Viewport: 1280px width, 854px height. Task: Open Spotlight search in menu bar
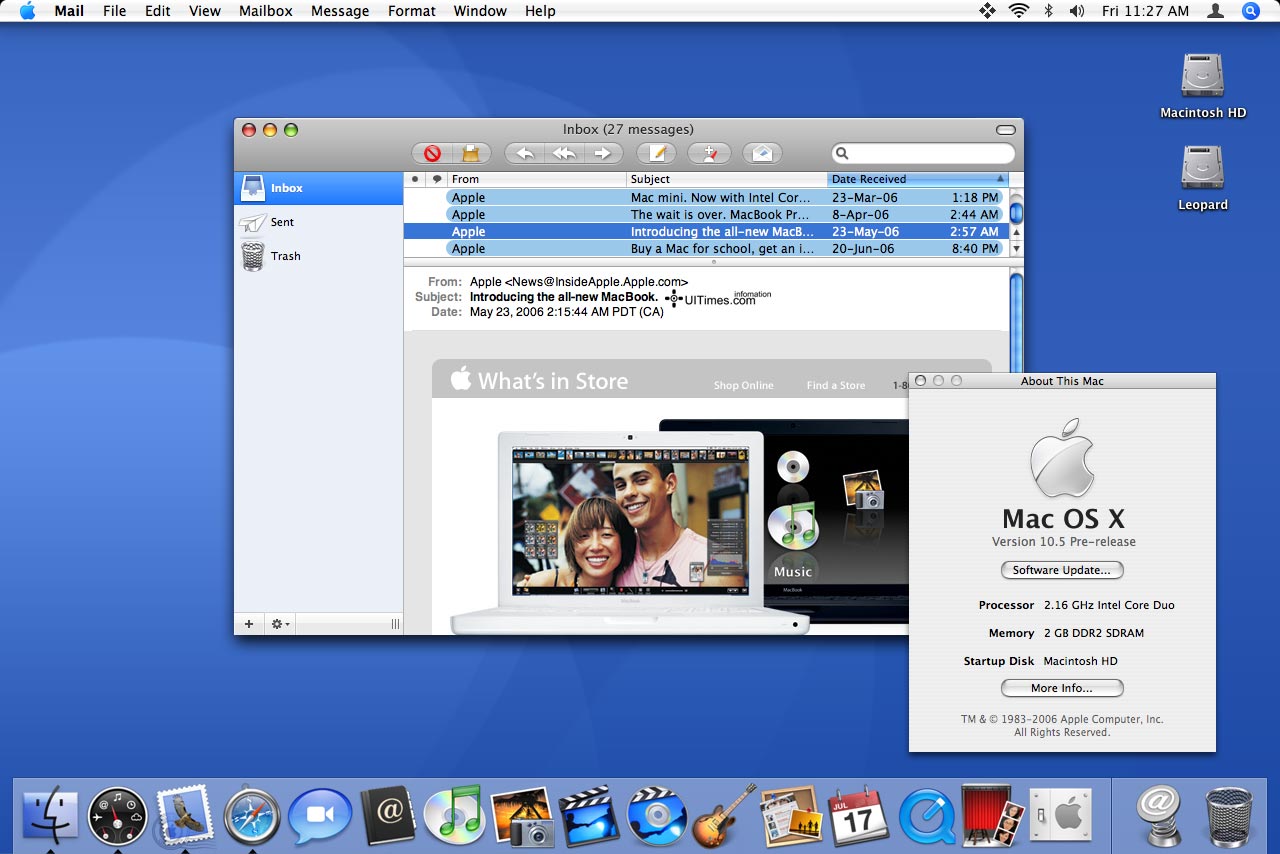[x=1250, y=11]
